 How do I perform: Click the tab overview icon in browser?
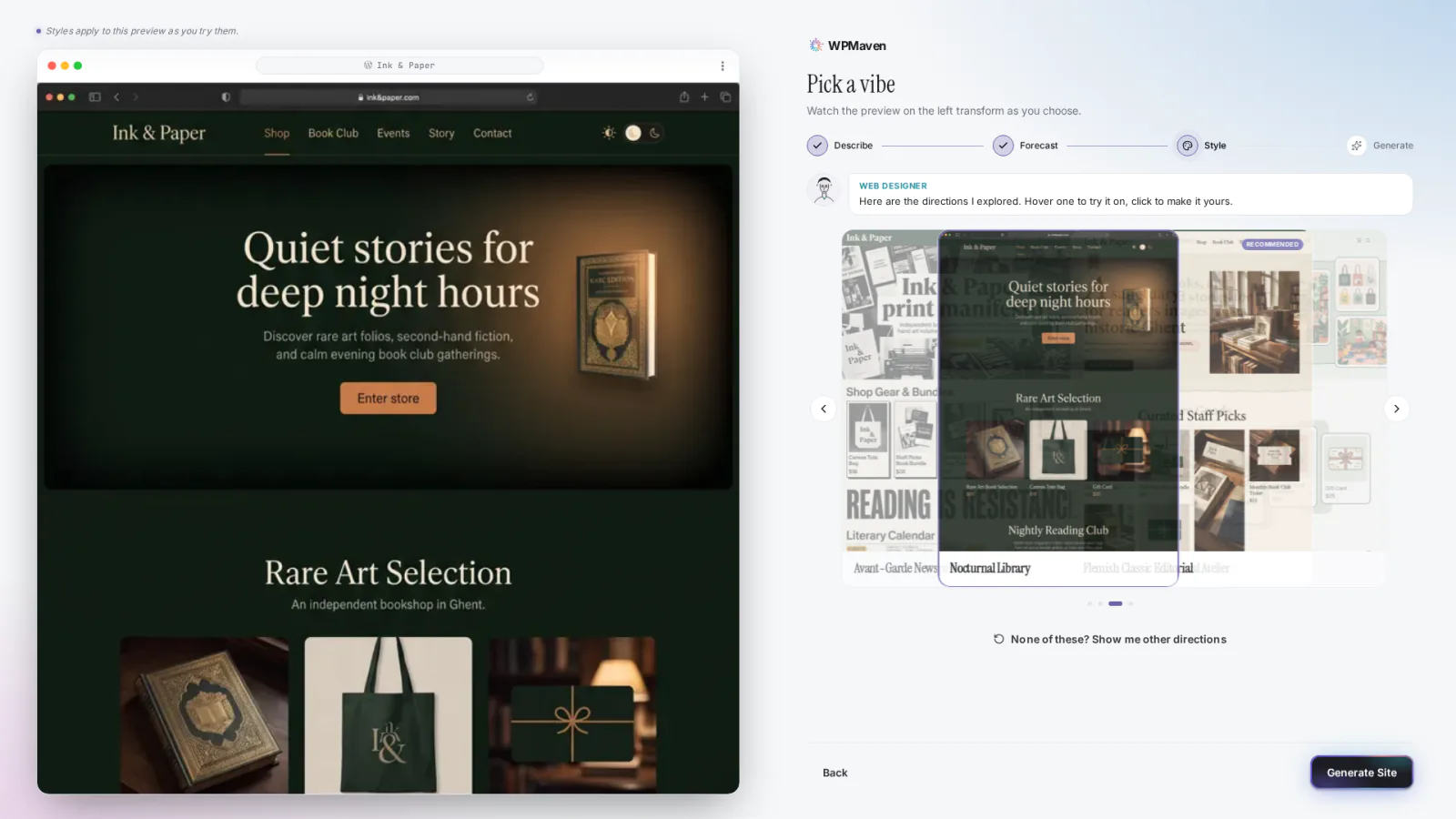(725, 97)
